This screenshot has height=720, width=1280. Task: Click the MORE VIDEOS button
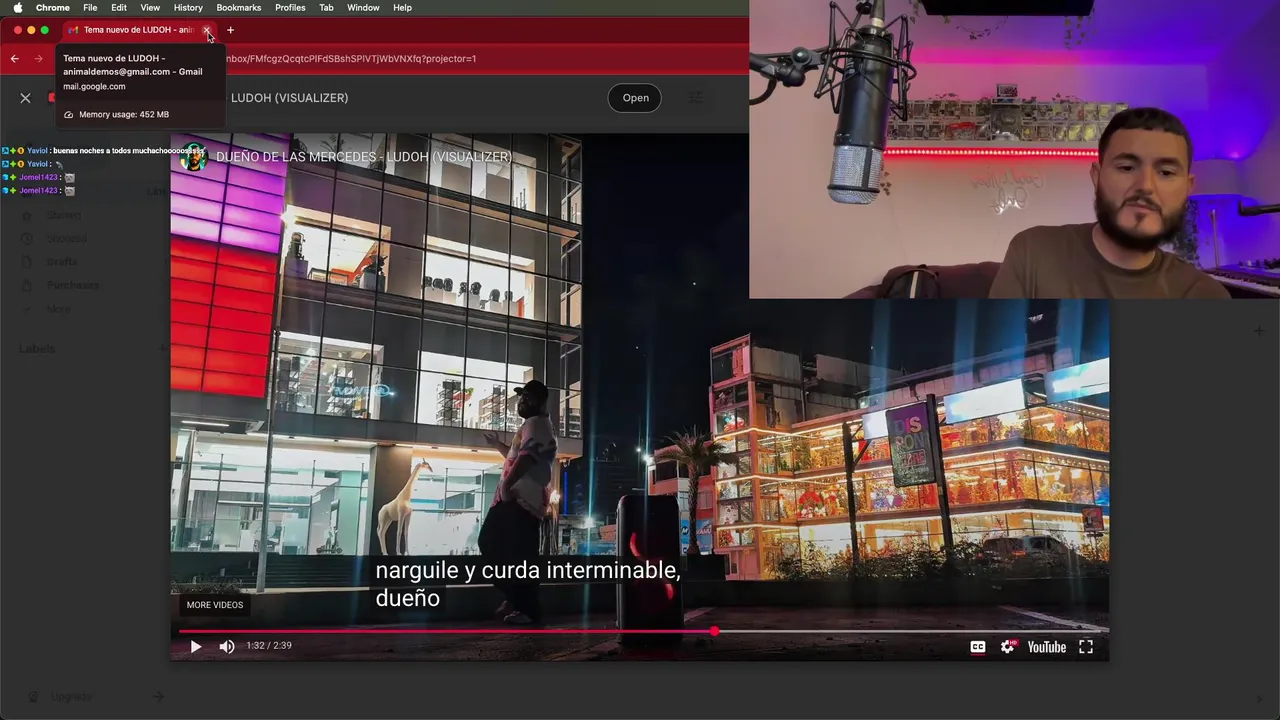click(x=215, y=605)
